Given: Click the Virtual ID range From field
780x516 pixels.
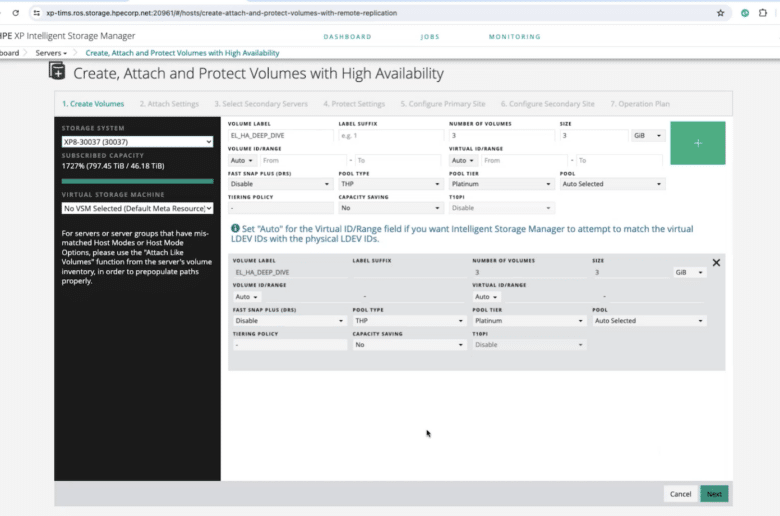Looking at the screenshot, I should (524, 160).
